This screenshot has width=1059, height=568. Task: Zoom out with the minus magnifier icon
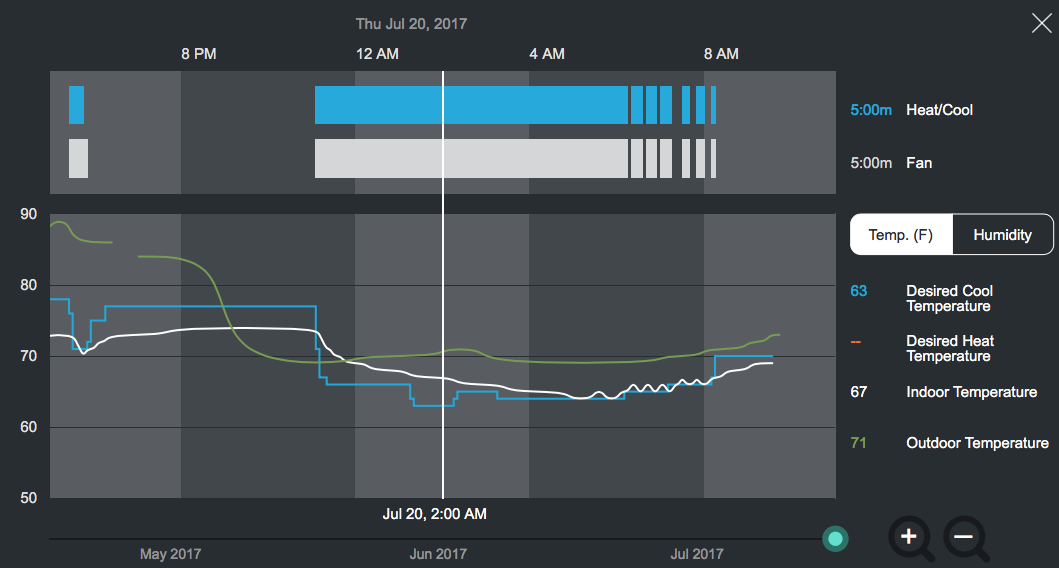tap(966, 538)
